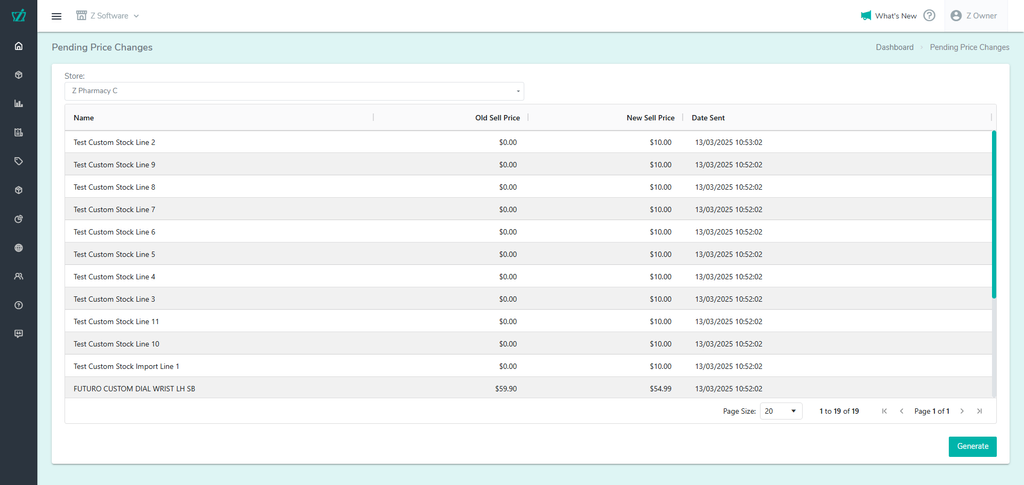
Task: Open the hamburger menu in top bar
Action: (56, 16)
